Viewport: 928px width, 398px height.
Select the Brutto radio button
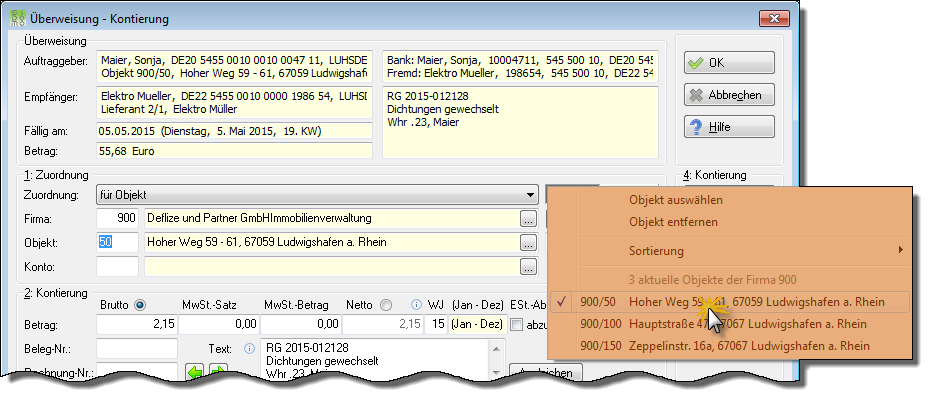140,305
